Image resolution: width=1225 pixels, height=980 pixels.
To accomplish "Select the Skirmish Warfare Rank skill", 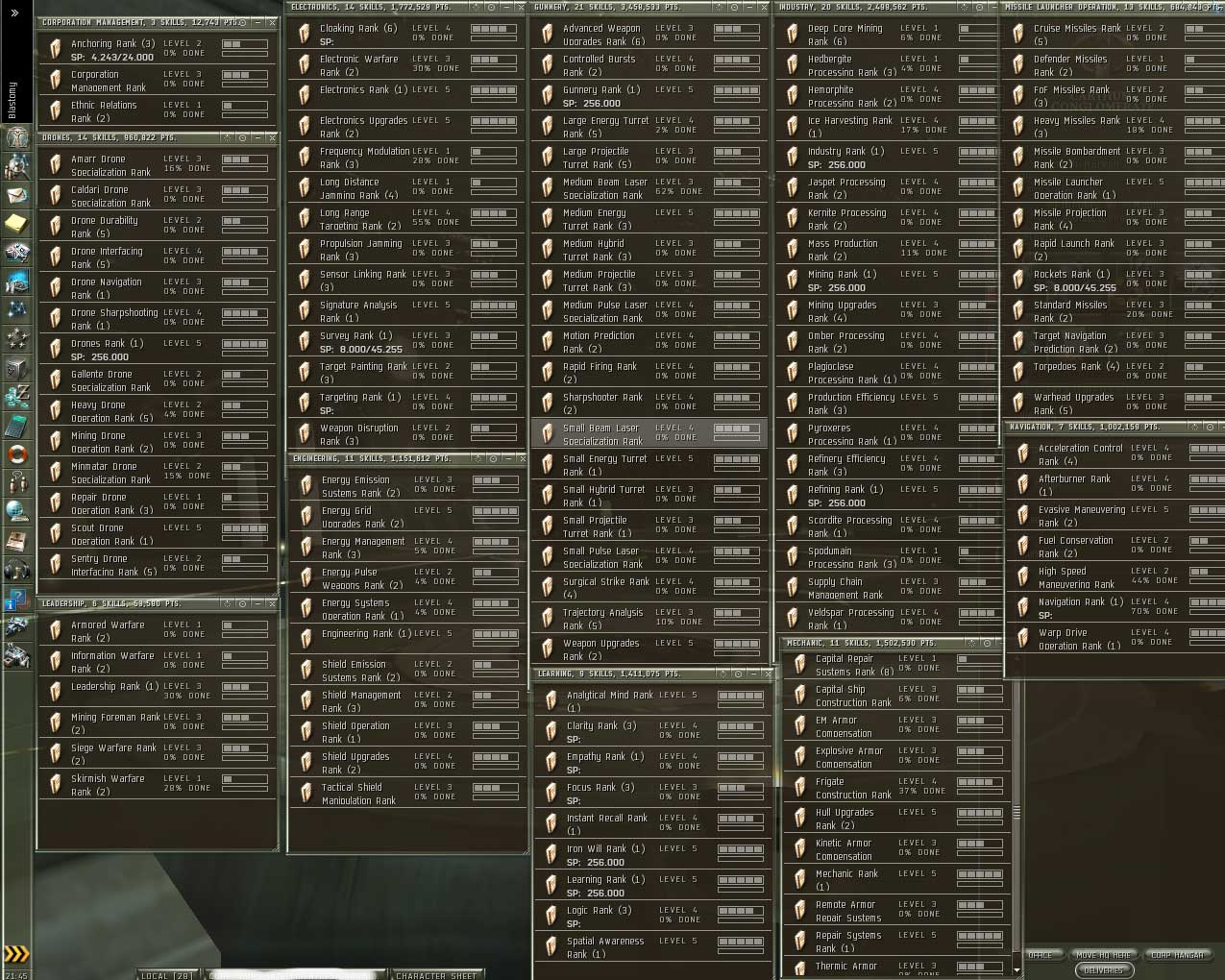I will (x=159, y=785).
